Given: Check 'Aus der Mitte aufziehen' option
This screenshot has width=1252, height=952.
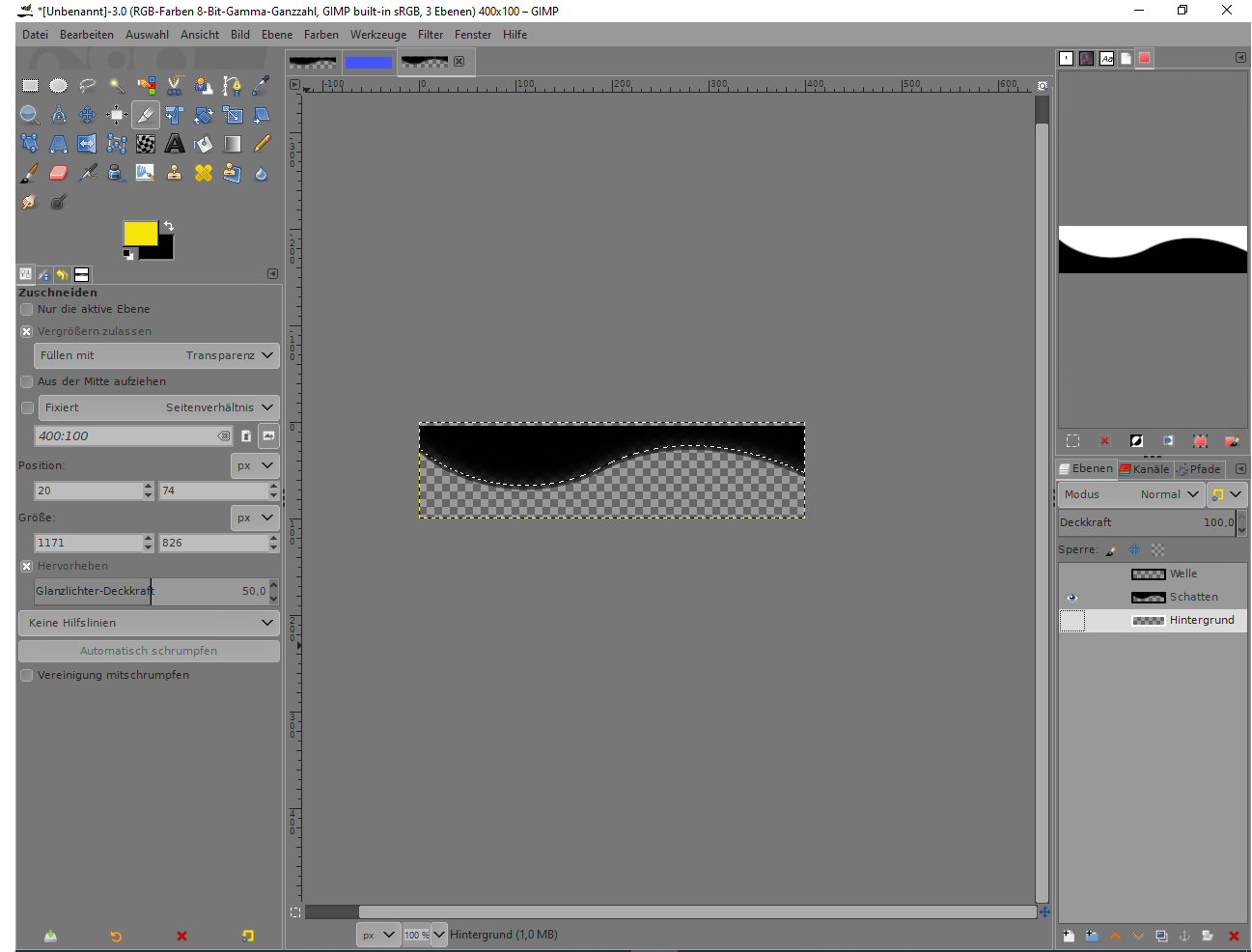Looking at the screenshot, I should click(27, 382).
